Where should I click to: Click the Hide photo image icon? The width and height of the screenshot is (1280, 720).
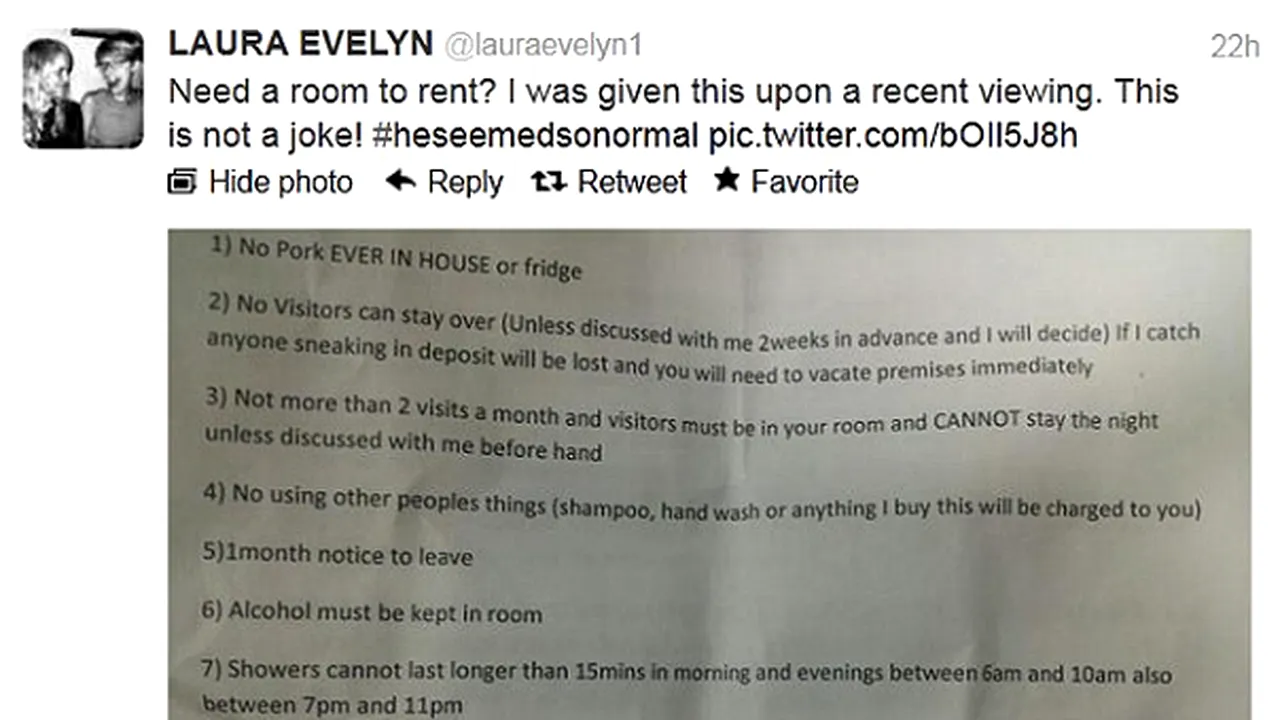coord(183,182)
